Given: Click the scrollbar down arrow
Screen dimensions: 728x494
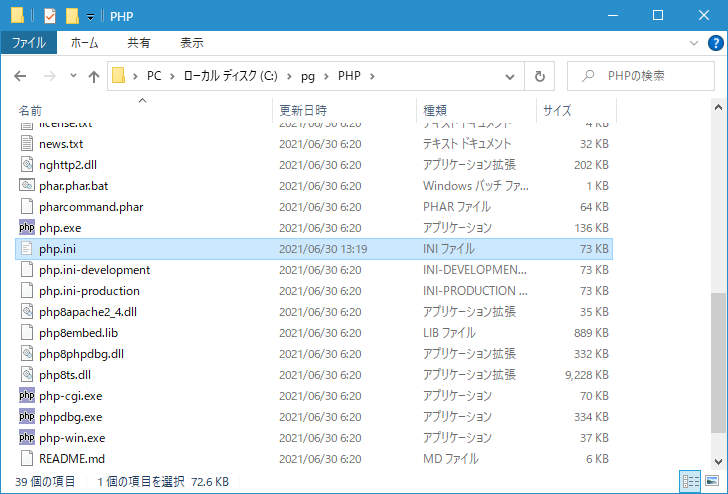Looking at the screenshot, I should (718, 462).
